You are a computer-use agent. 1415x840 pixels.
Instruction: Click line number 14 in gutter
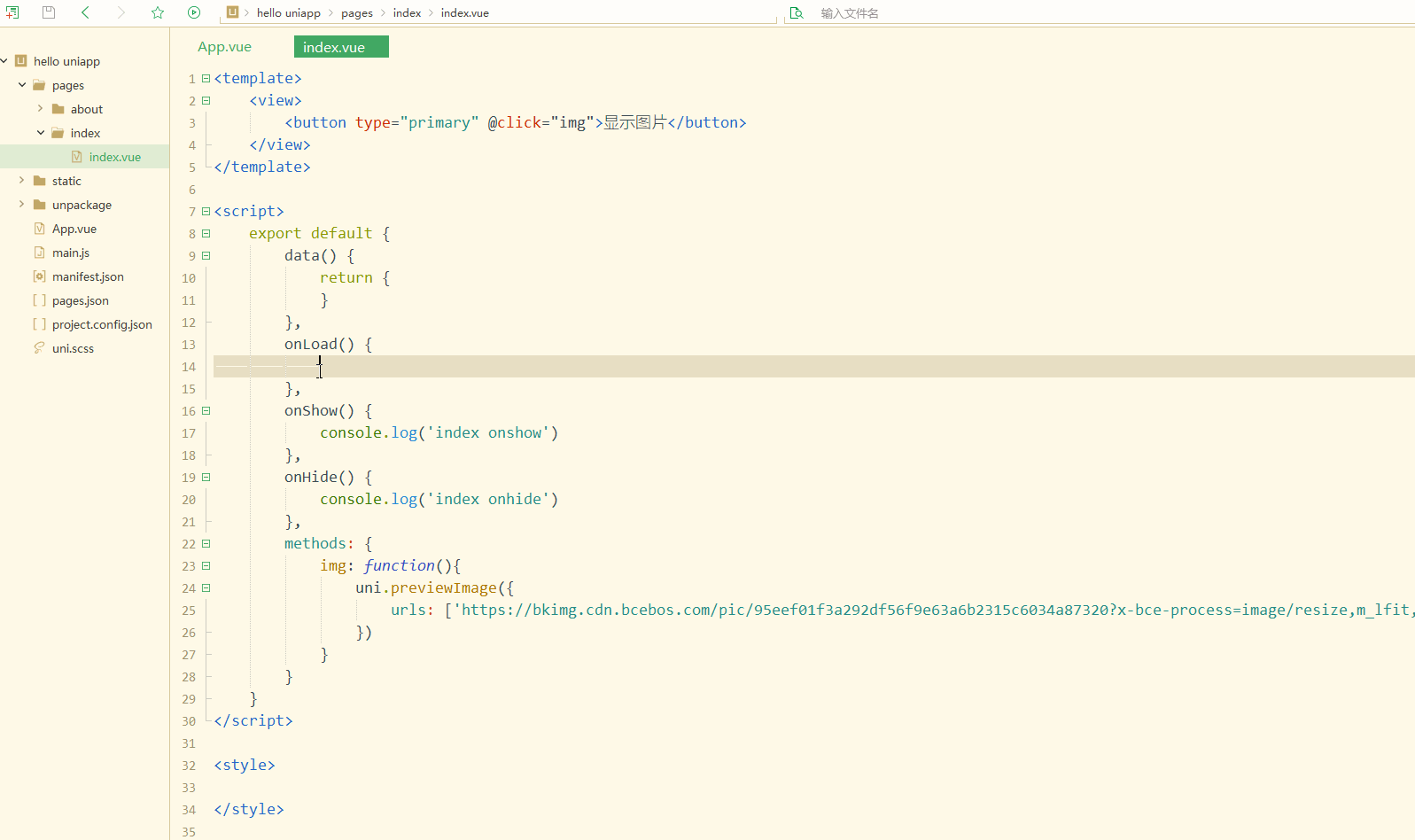coord(189,367)
